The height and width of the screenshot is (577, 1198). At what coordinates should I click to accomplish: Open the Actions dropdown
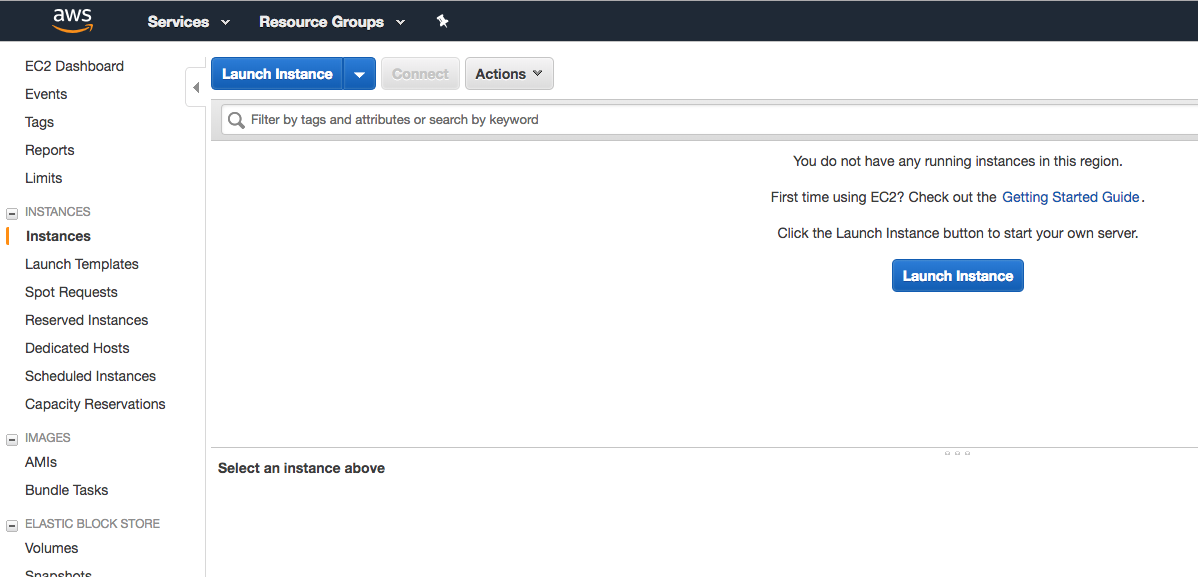509,74
